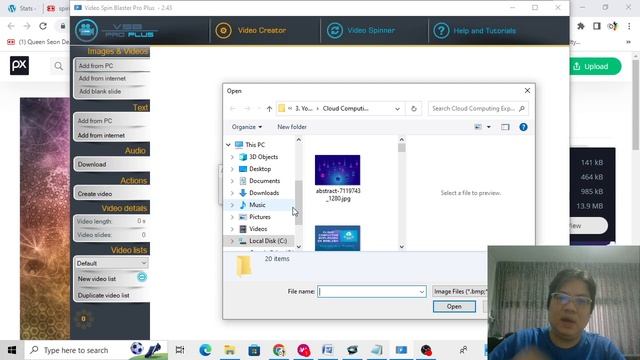
Task: Click the Open button in dialog
Action: pyautogui.click(x=454, y=307)
